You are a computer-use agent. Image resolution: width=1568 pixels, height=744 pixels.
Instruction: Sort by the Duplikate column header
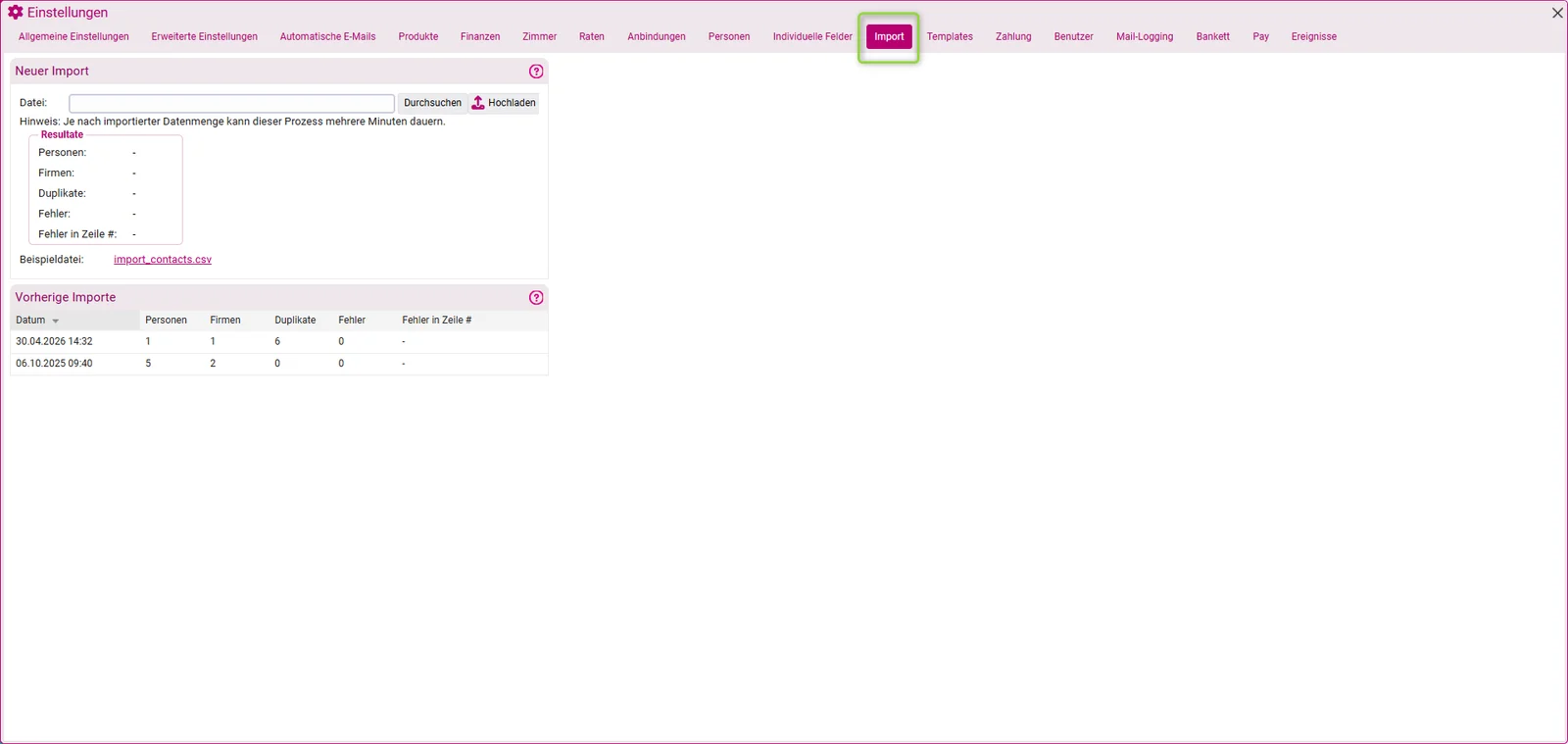click(296, 321)
